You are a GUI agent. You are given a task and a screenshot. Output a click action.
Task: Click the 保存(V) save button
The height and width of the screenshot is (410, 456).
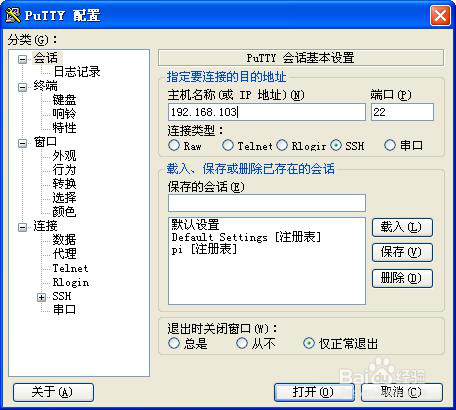click(x=402, y=252)
